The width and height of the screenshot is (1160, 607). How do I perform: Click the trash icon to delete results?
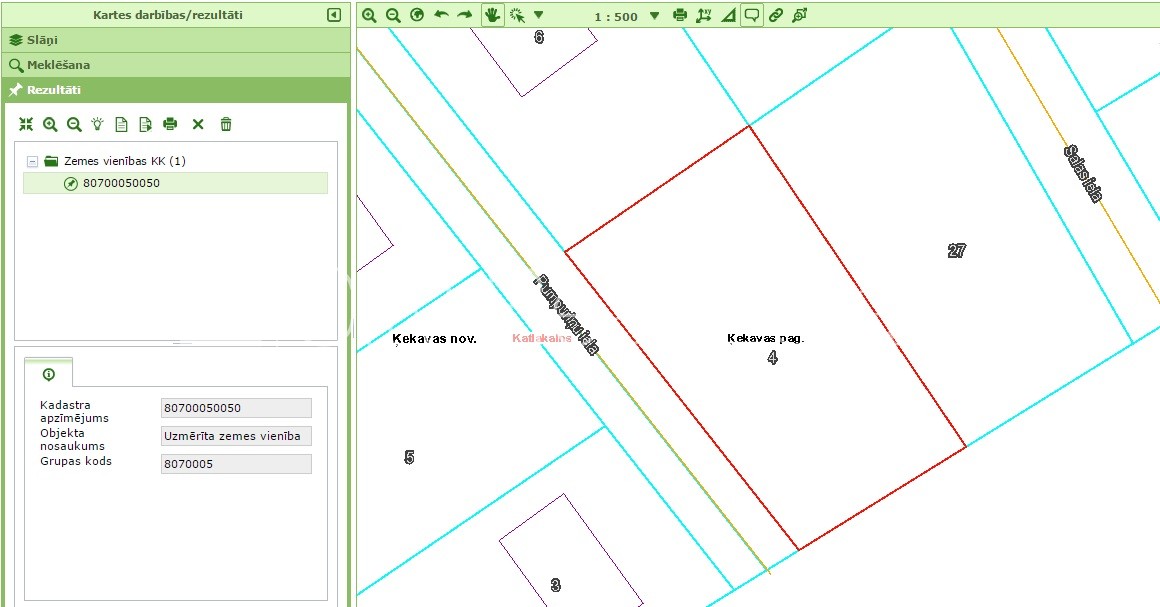[226, 124]
